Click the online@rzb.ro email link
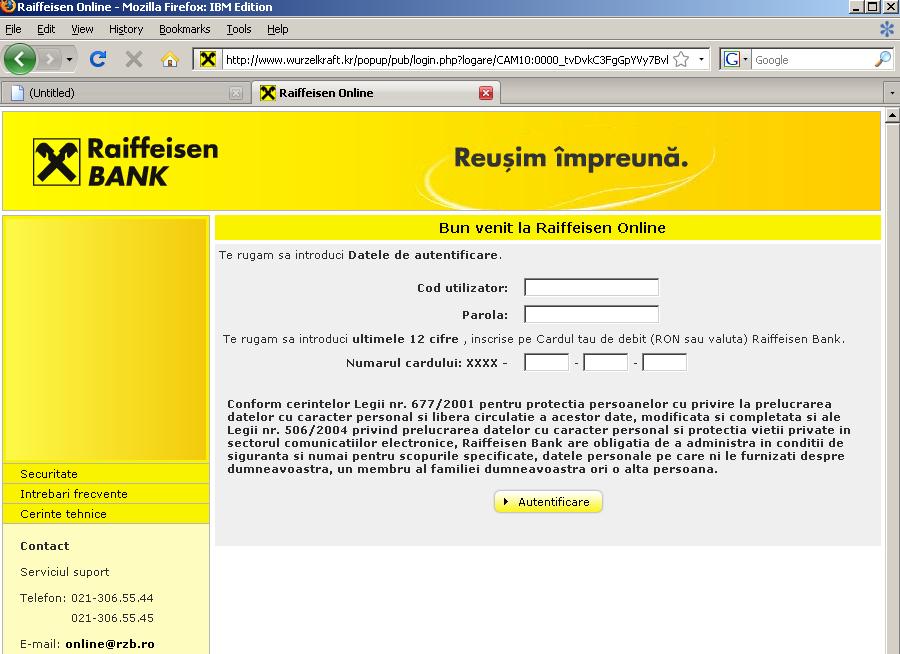This screenshot has height=654, width=900. point(110,644)
